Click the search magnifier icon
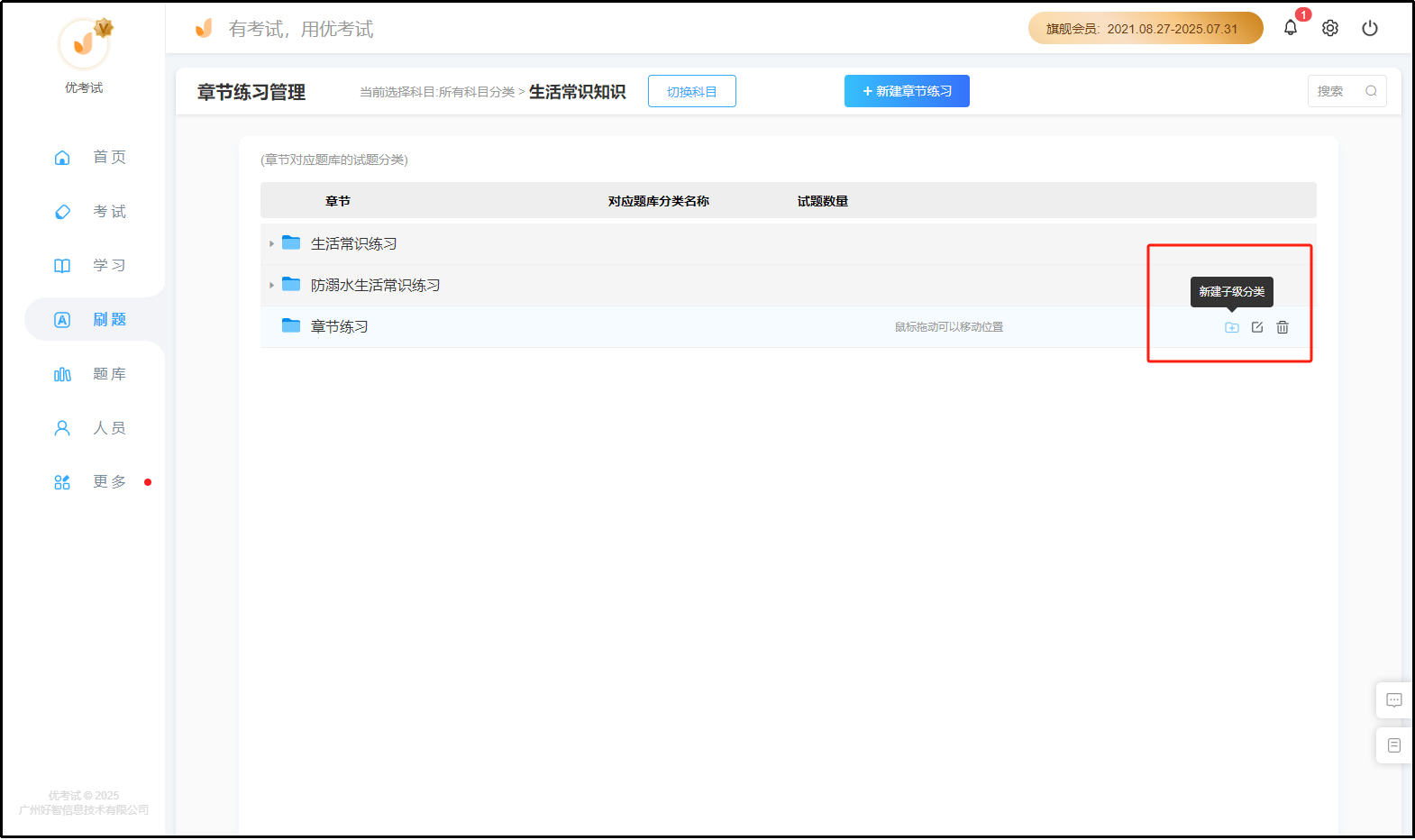Image resolution: width=1415 pixels, height=840 pixels. point(1371,91)
